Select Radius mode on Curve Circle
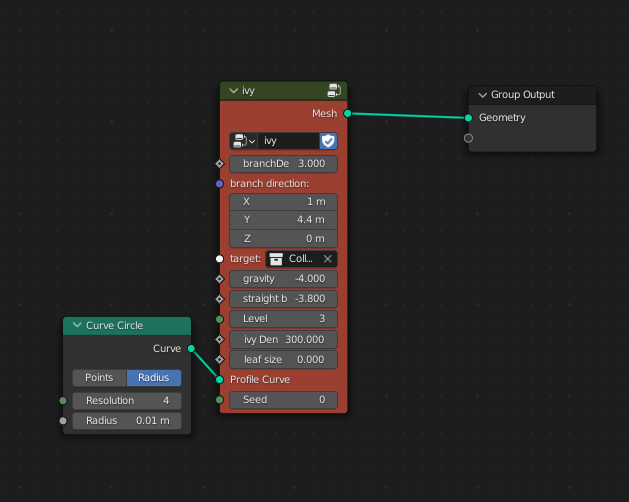629x502 pixels. (x=154, y=378)
